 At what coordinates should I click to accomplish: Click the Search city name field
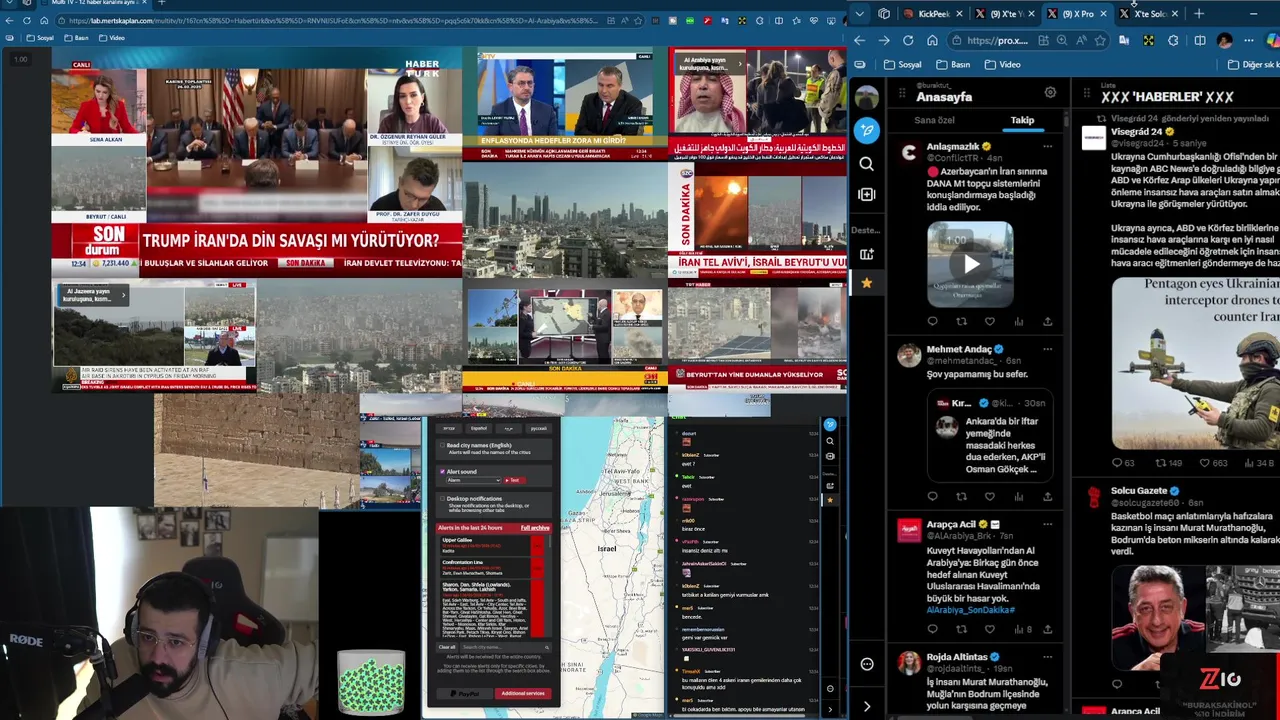pos(505,647)
